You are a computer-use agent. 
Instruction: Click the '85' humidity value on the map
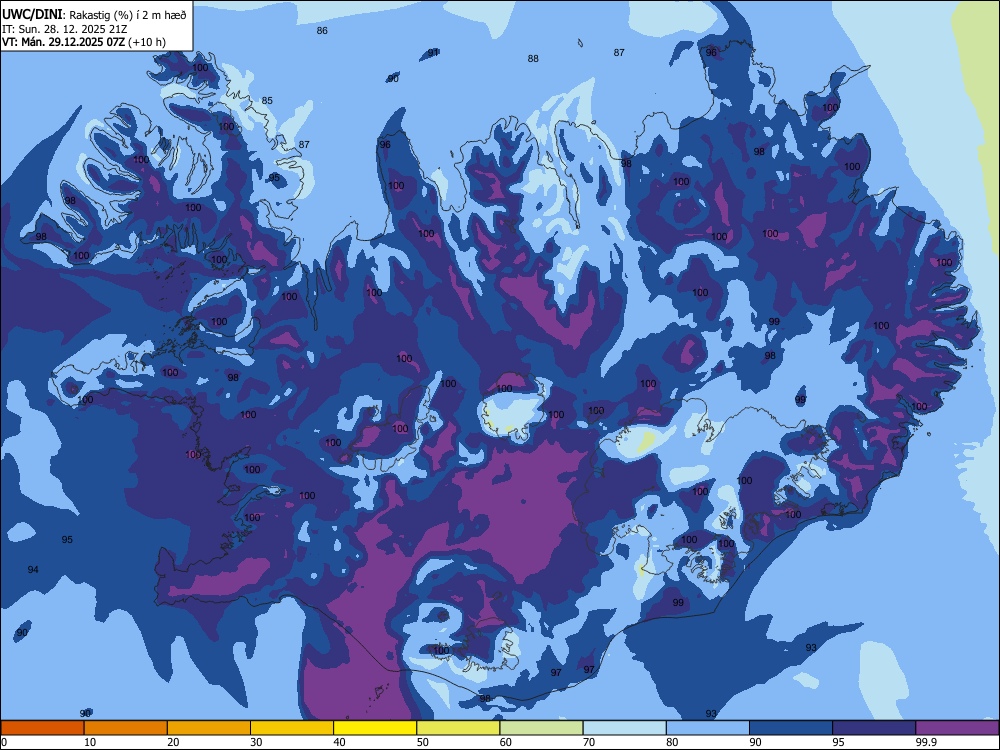click(267, 101)
